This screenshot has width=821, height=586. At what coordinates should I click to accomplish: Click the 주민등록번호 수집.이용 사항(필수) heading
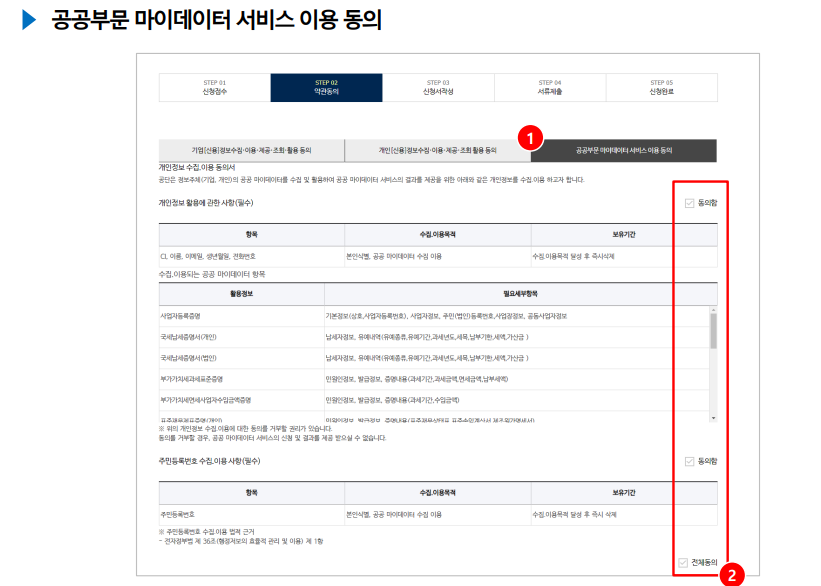209,461
